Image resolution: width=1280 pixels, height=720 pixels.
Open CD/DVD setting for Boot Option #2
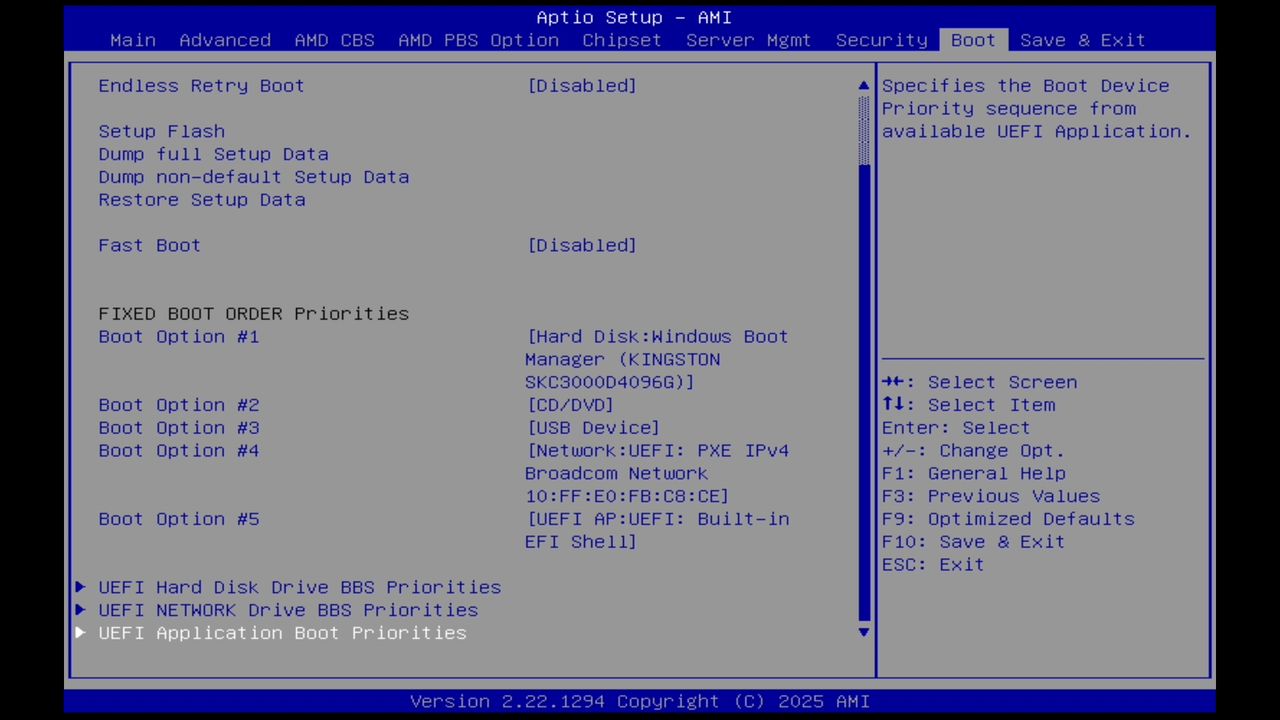570,404
